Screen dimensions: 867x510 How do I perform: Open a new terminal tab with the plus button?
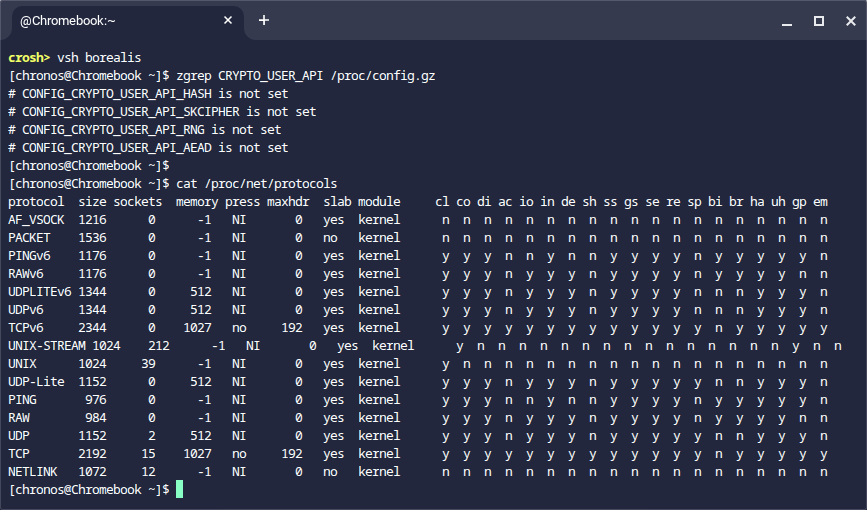pos(264,20)
